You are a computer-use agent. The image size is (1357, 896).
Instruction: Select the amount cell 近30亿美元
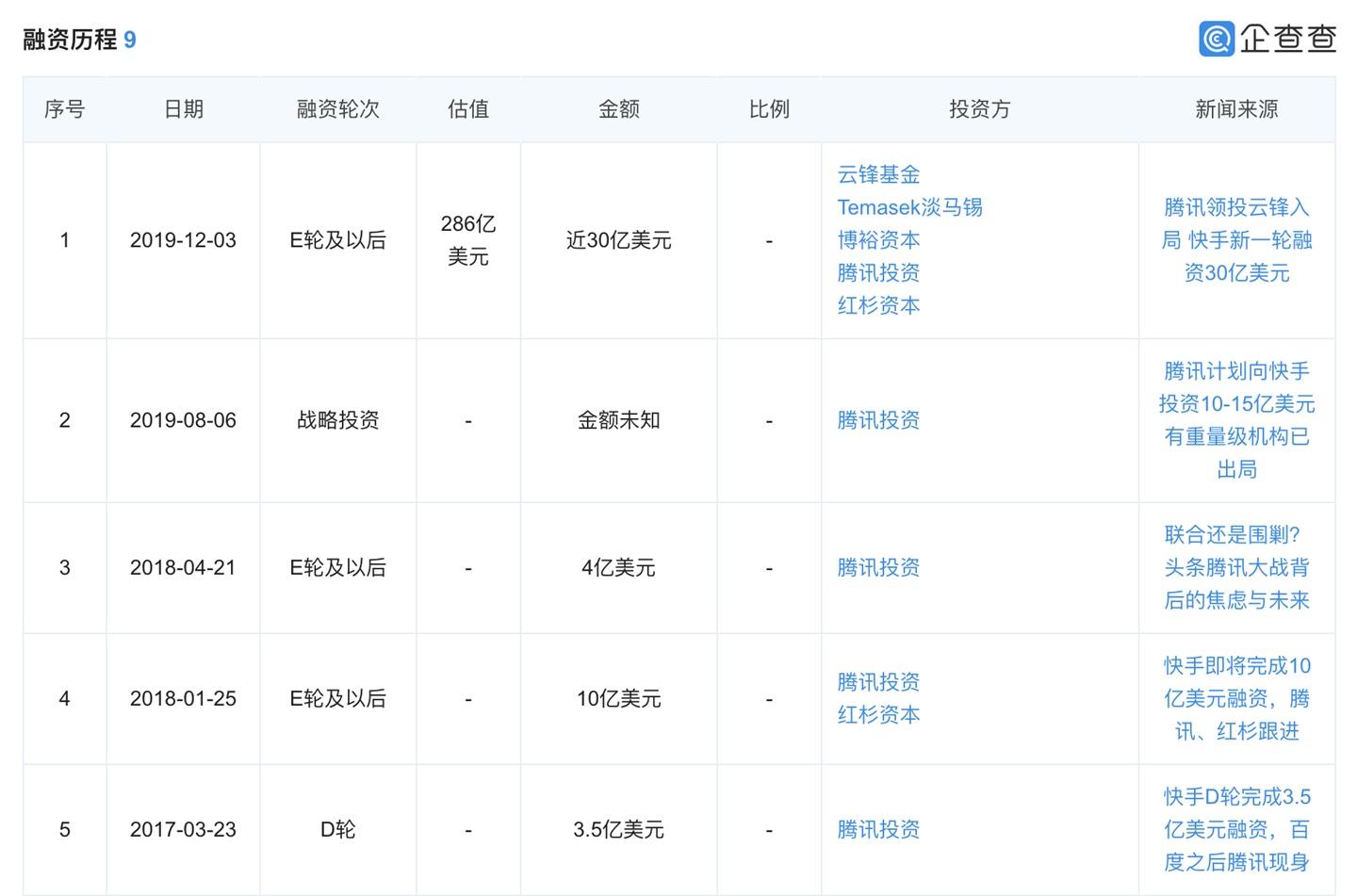click(619, 240)
